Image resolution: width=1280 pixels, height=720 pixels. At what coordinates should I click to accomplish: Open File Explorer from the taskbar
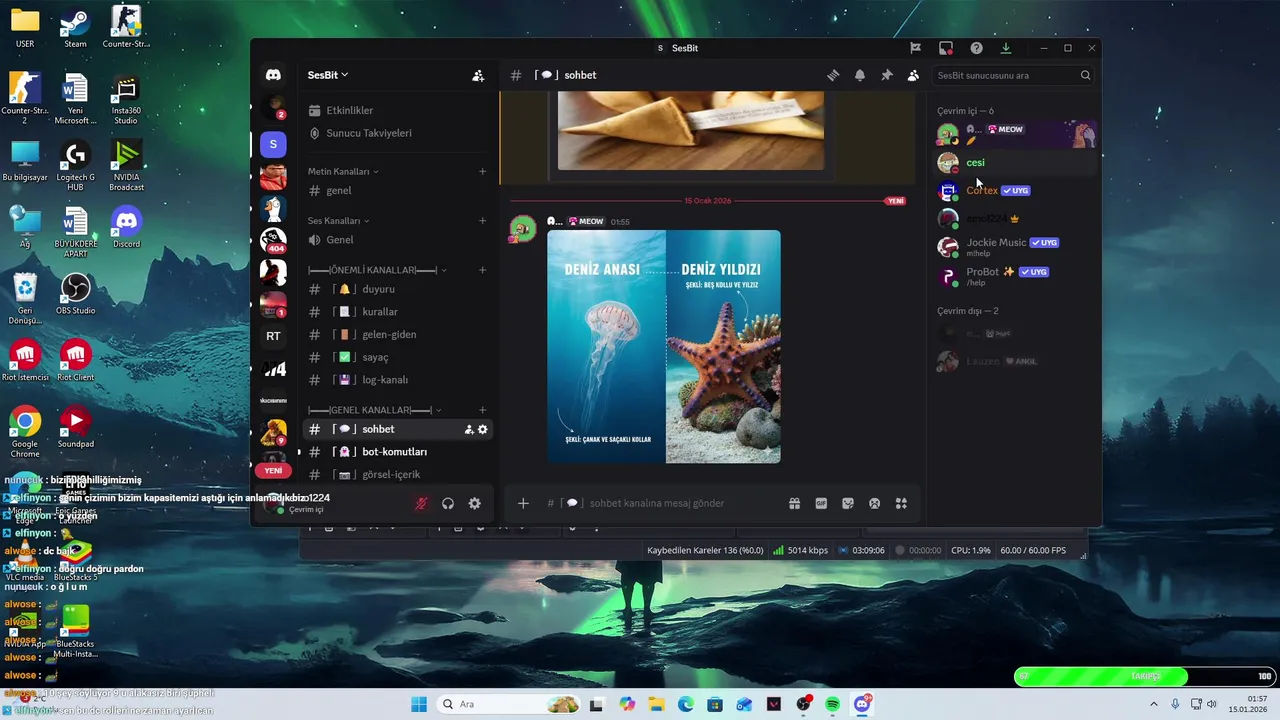coord(656,704)
